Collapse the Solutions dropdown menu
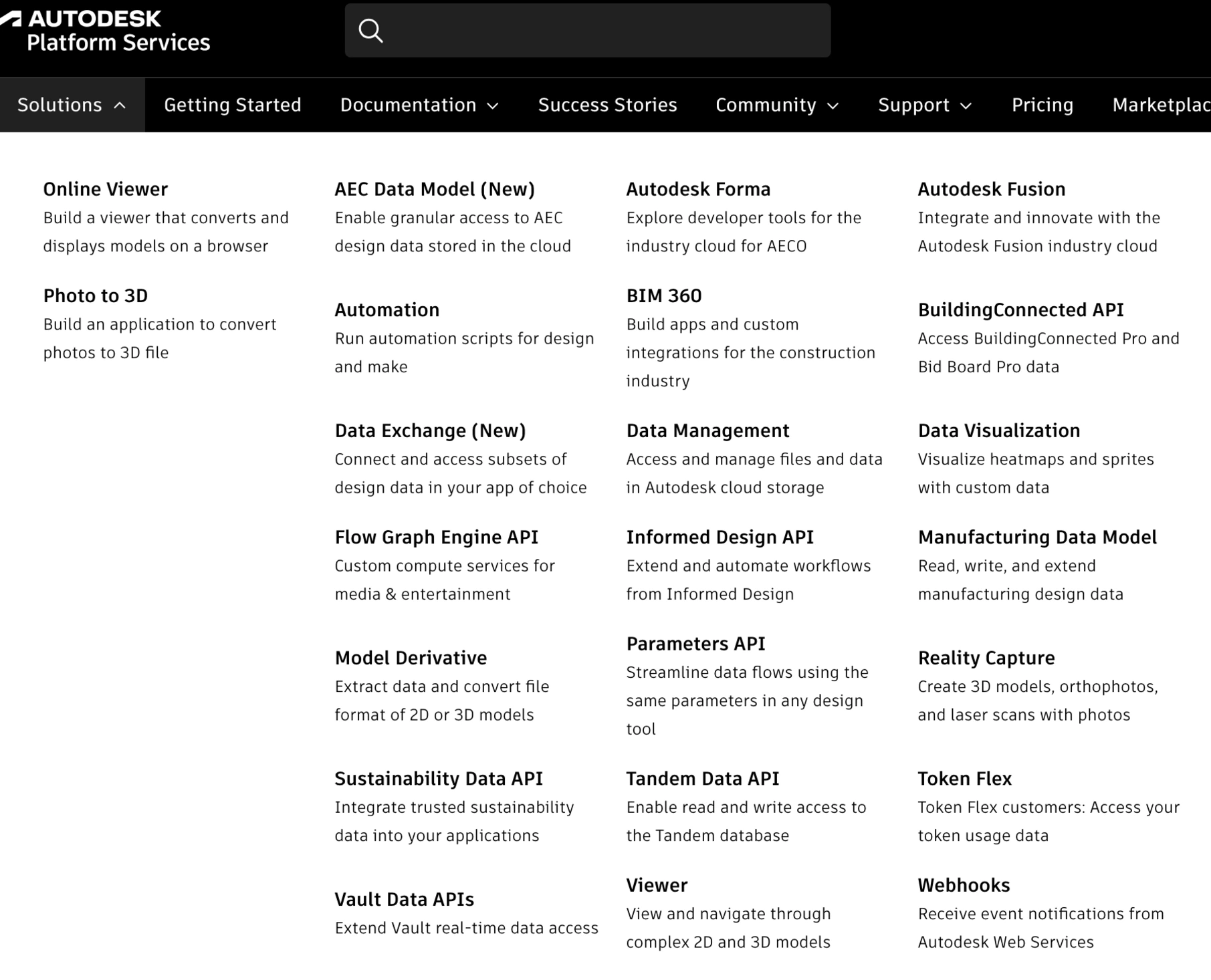1211x980 pixels. pos(72,105)
